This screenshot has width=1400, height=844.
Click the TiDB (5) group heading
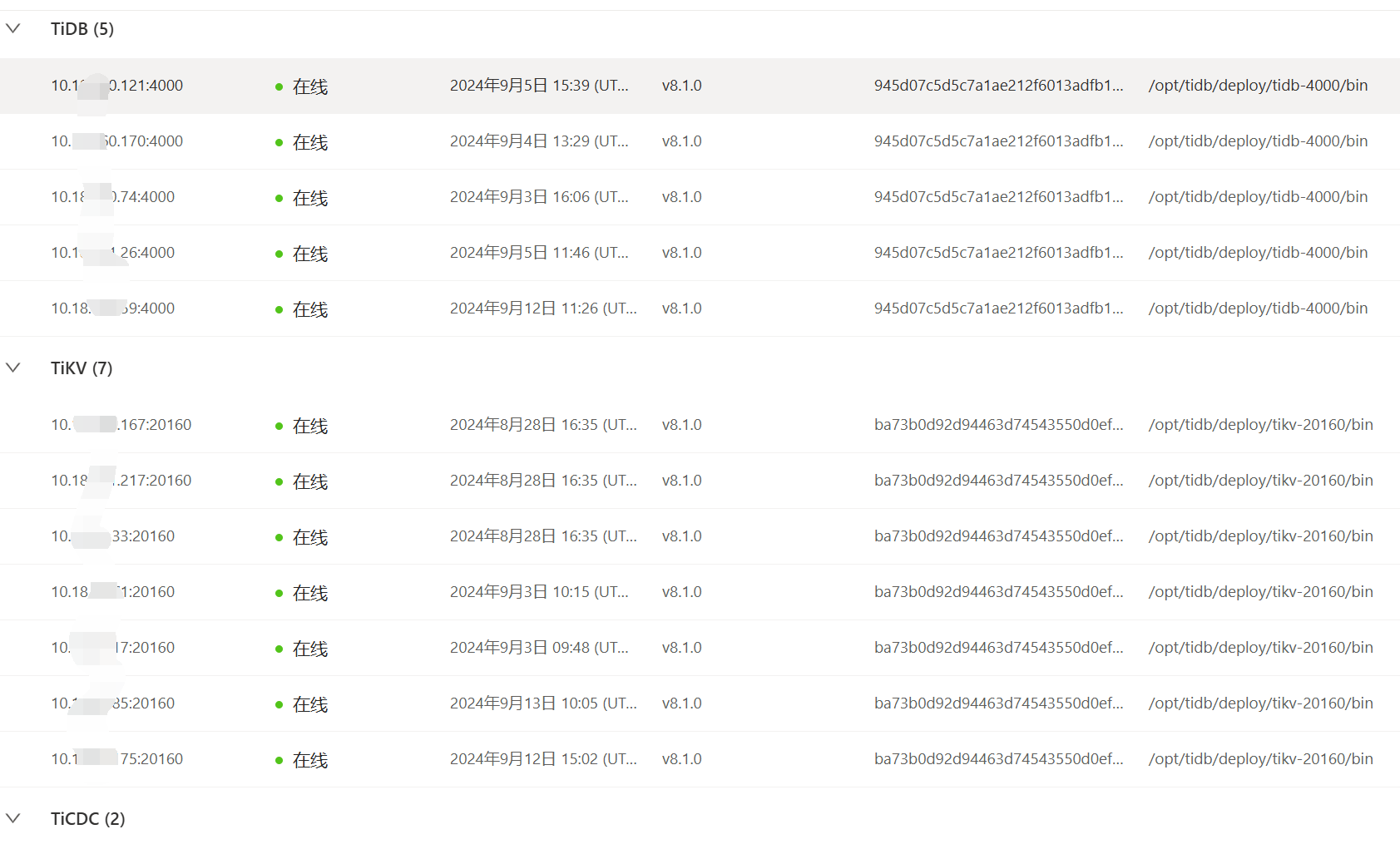[x=82, y=29]
